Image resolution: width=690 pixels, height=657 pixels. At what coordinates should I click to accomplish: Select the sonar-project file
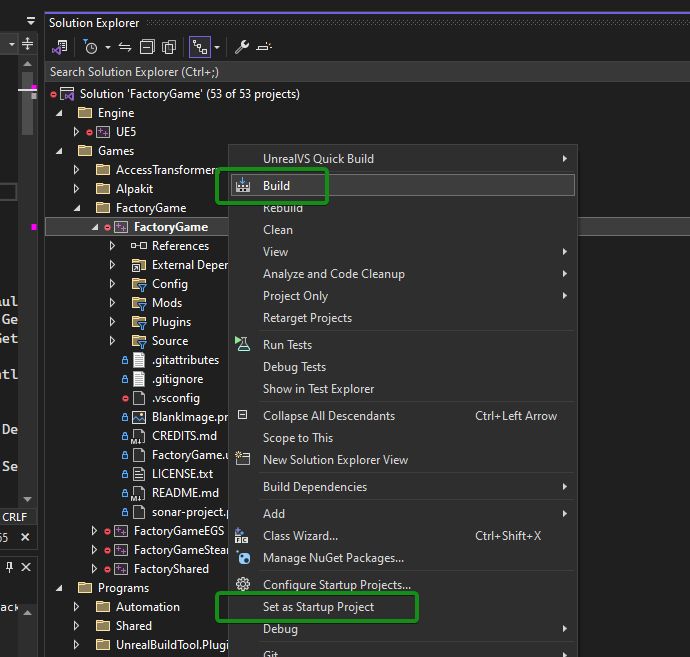[190, 512]
